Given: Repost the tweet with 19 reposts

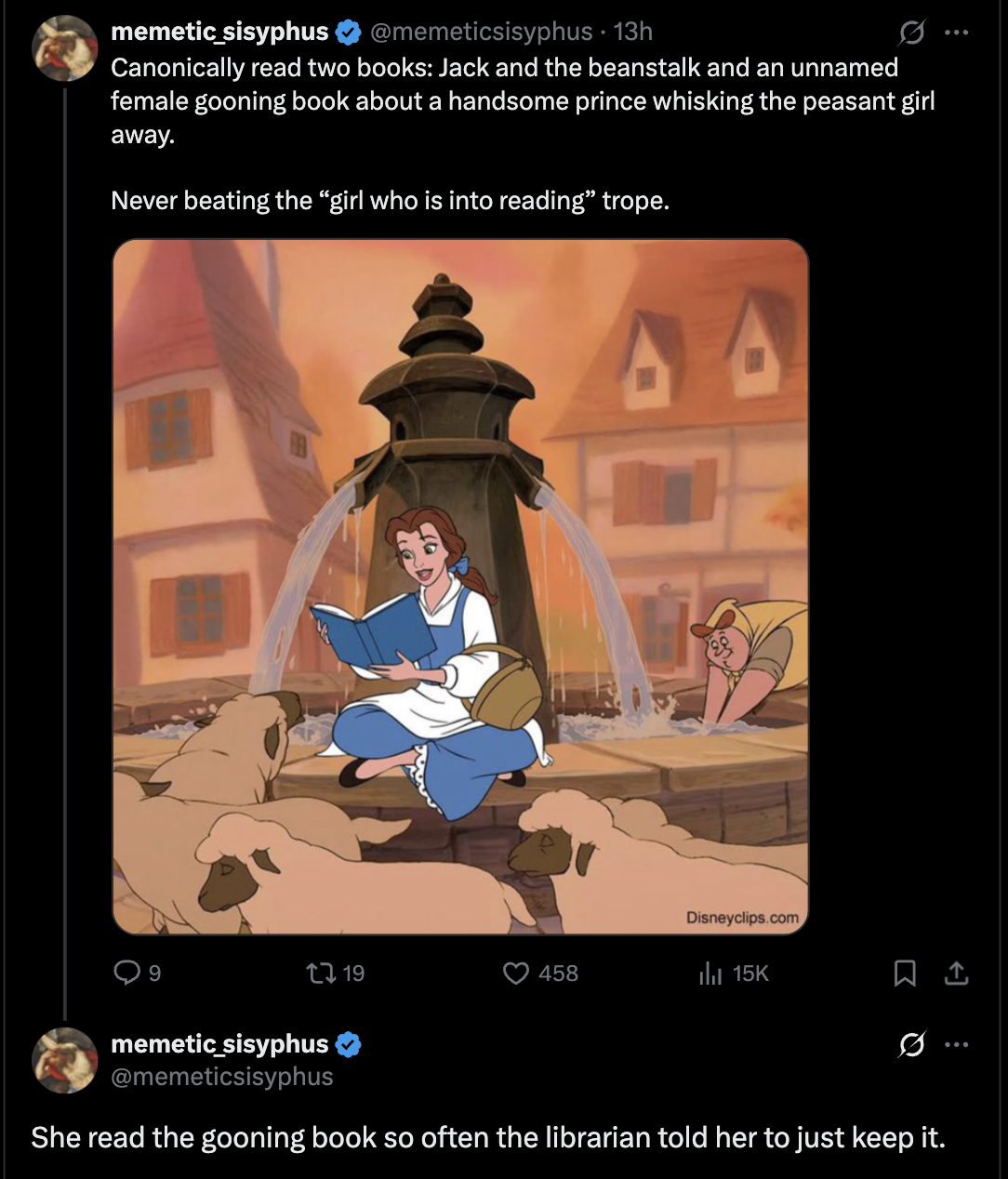Looking at the screenshot, I should pos(318,973).
